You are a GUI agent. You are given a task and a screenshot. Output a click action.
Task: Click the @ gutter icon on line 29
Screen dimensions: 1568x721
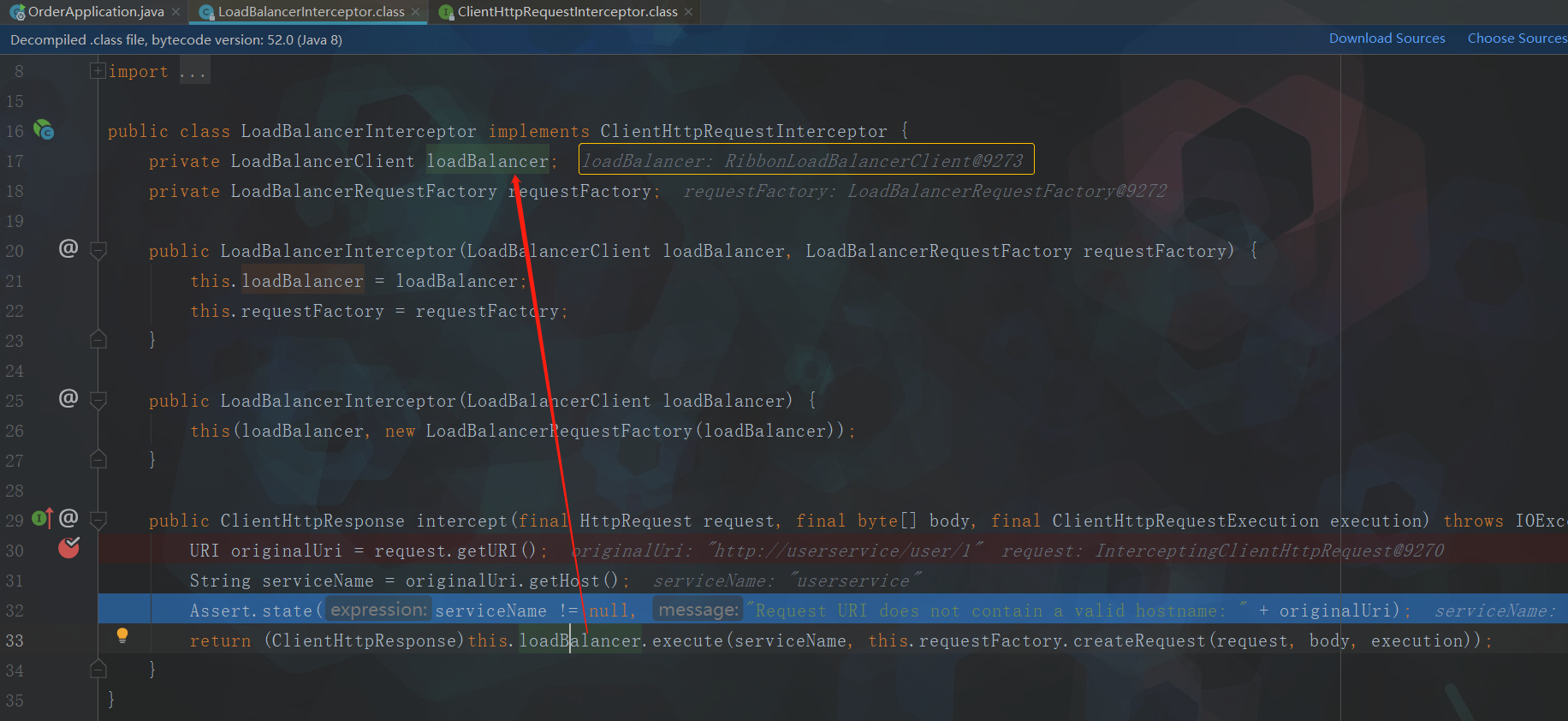coord(68,518)
